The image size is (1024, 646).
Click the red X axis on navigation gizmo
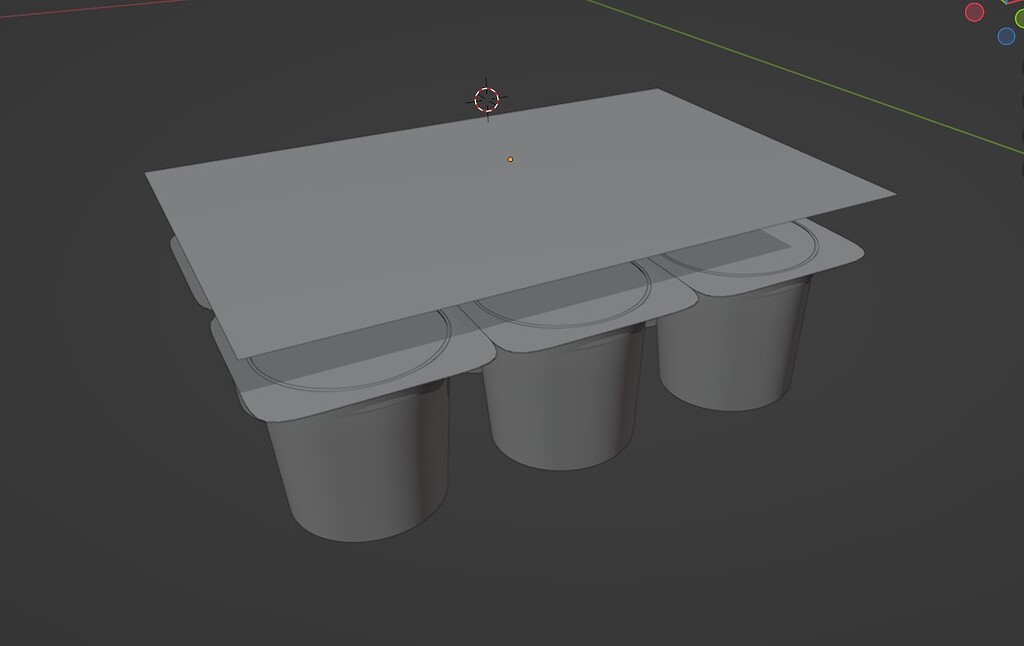pyautogui.click(x=974, y=13)
